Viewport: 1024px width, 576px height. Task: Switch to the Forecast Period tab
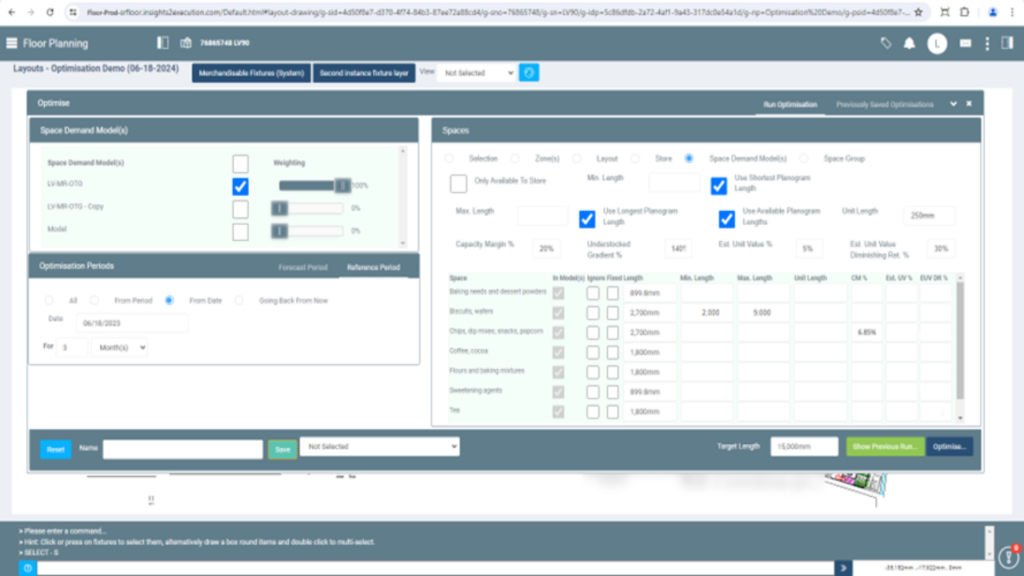pyautogui.click(x=302, y=267)
